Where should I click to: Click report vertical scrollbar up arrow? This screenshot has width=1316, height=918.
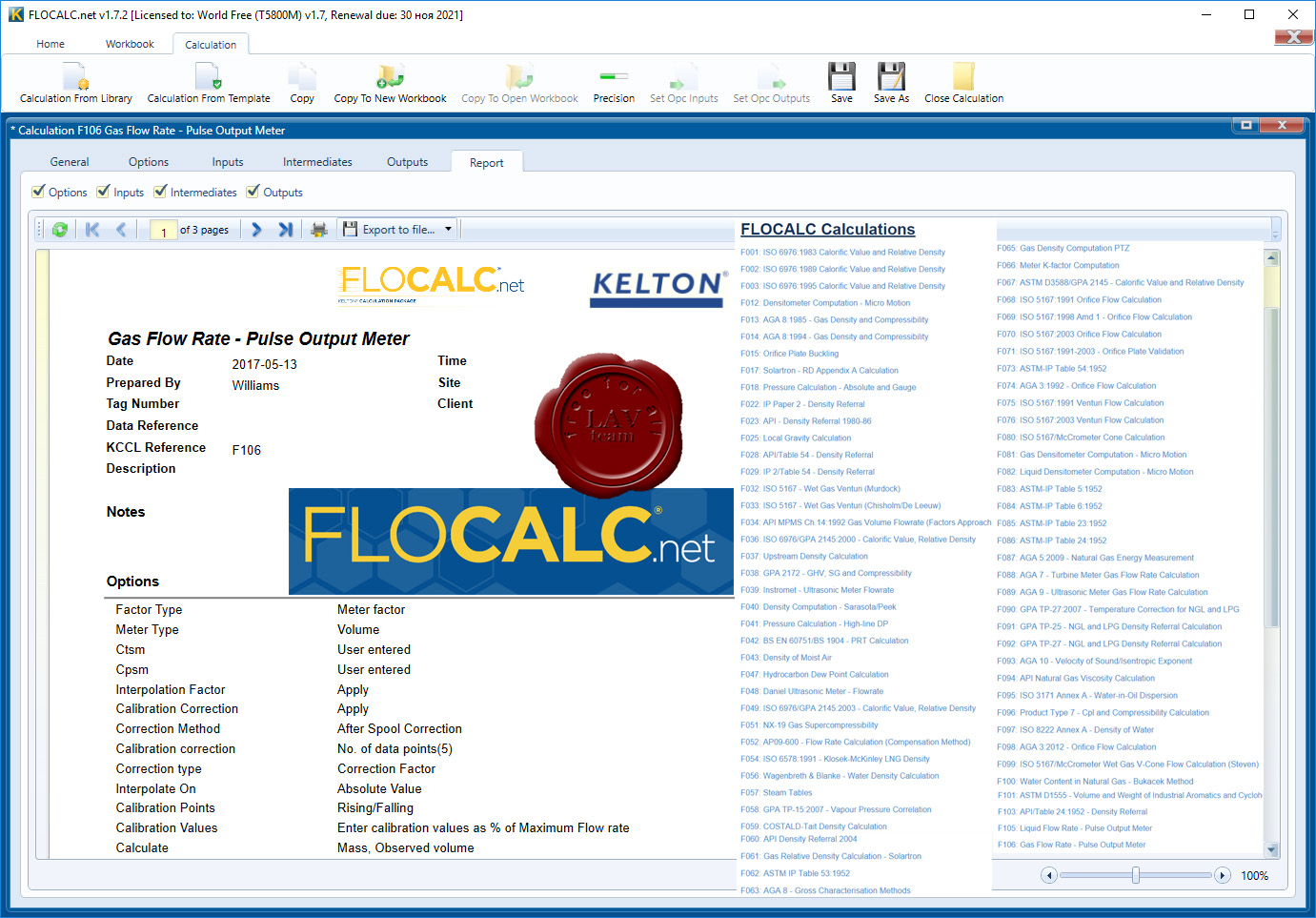click(x=1271, y=257)
